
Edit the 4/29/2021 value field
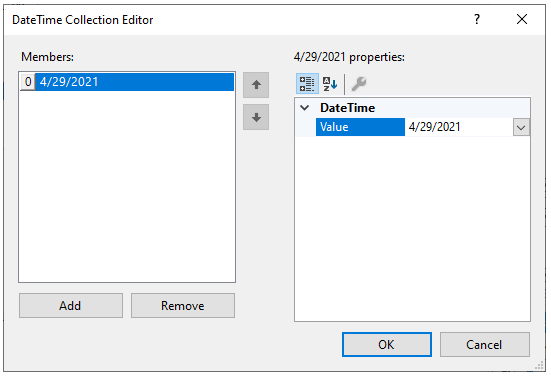459,127
